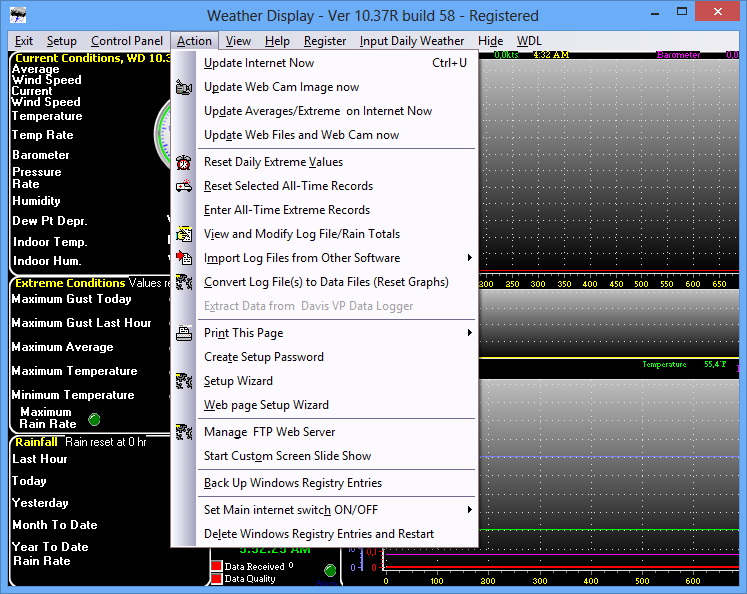Click the magenta Barometer graph legend
Viewport: 747px width, 594px height.
[x=678, y=55]
